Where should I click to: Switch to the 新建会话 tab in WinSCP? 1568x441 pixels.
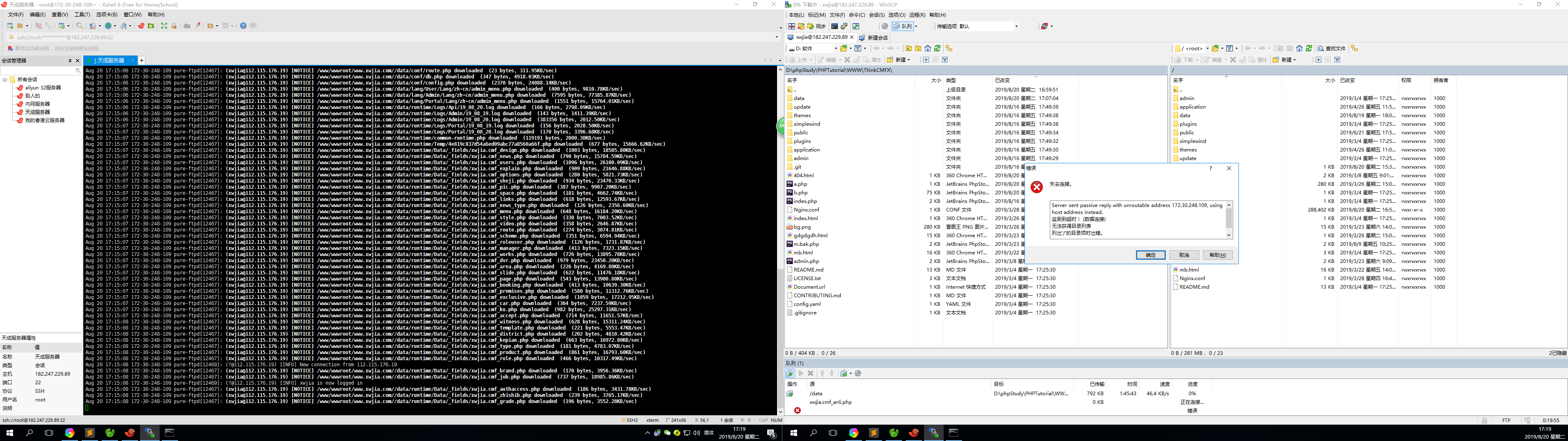873,38
